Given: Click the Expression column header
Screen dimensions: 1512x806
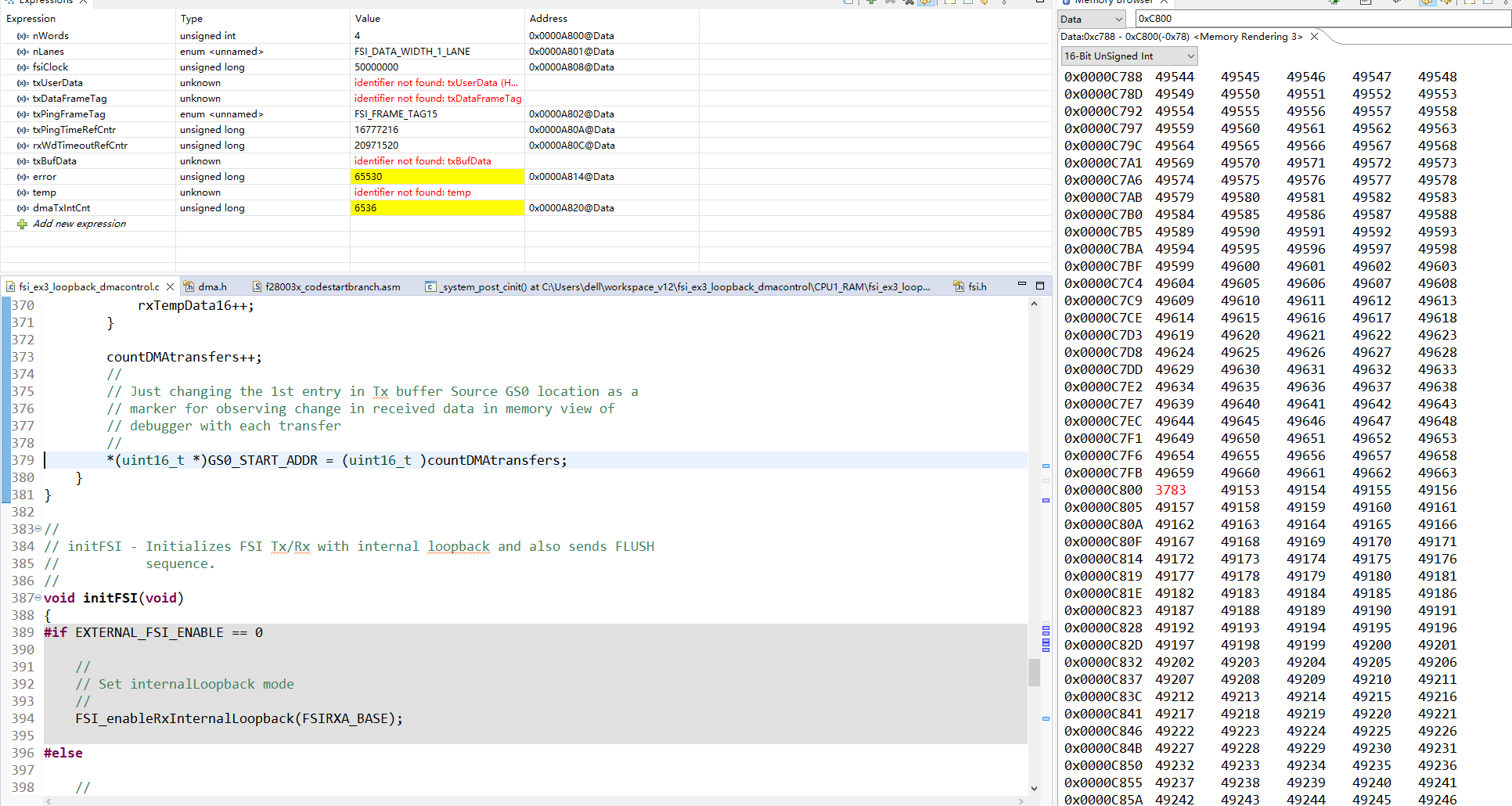Looking at the screenshot, I should tap(31, 19).
